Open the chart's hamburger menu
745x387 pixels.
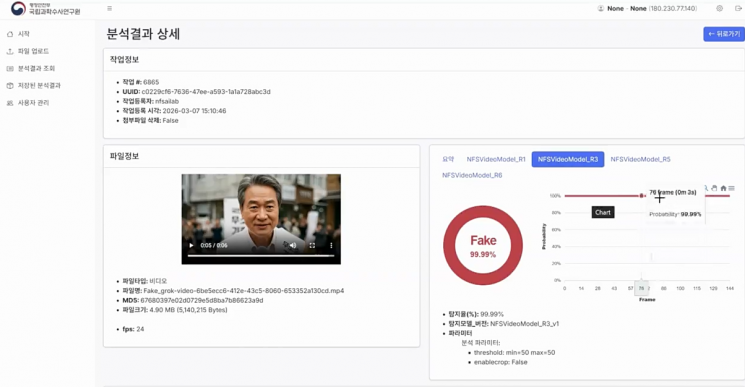tap(732, 188)
